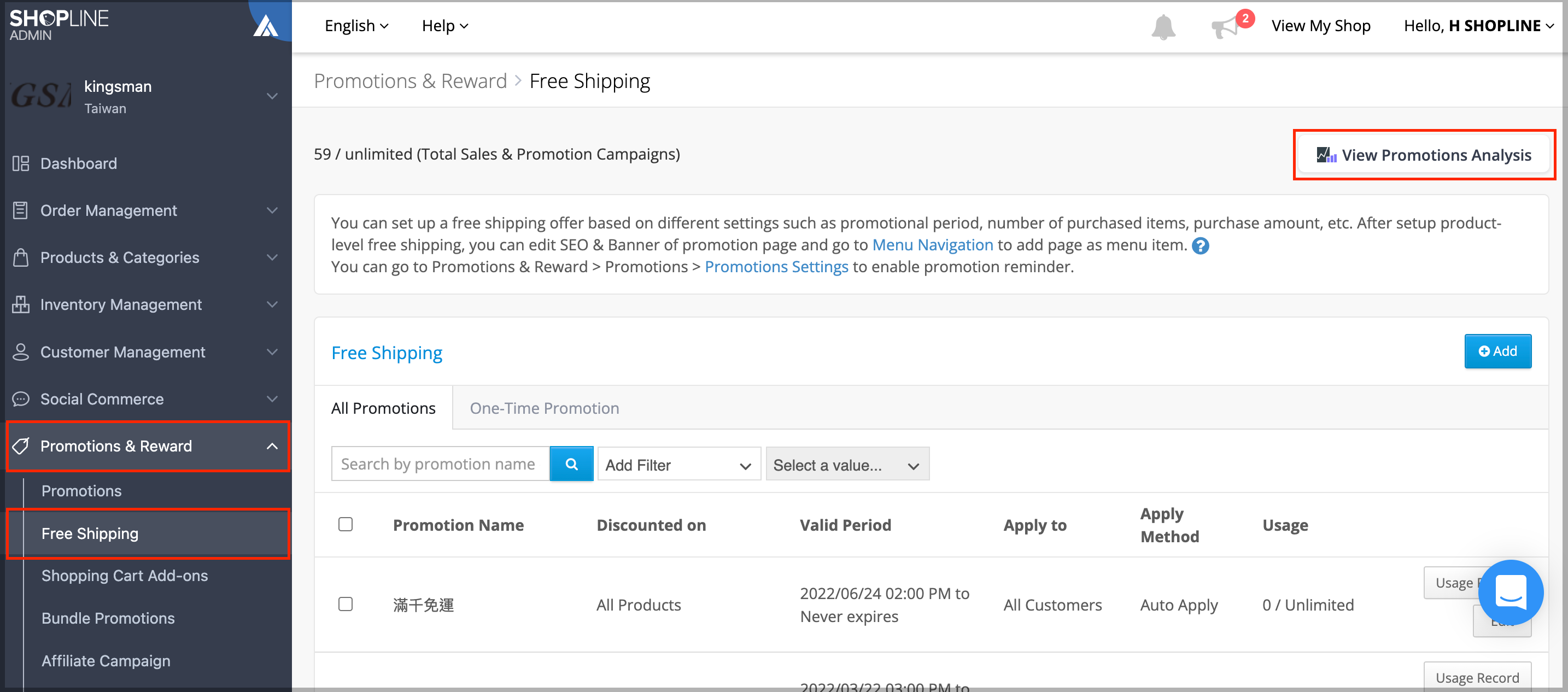Click the '0 / Unlimited' usage value
The image size is (1568, 692).
tap(1307, 605)
